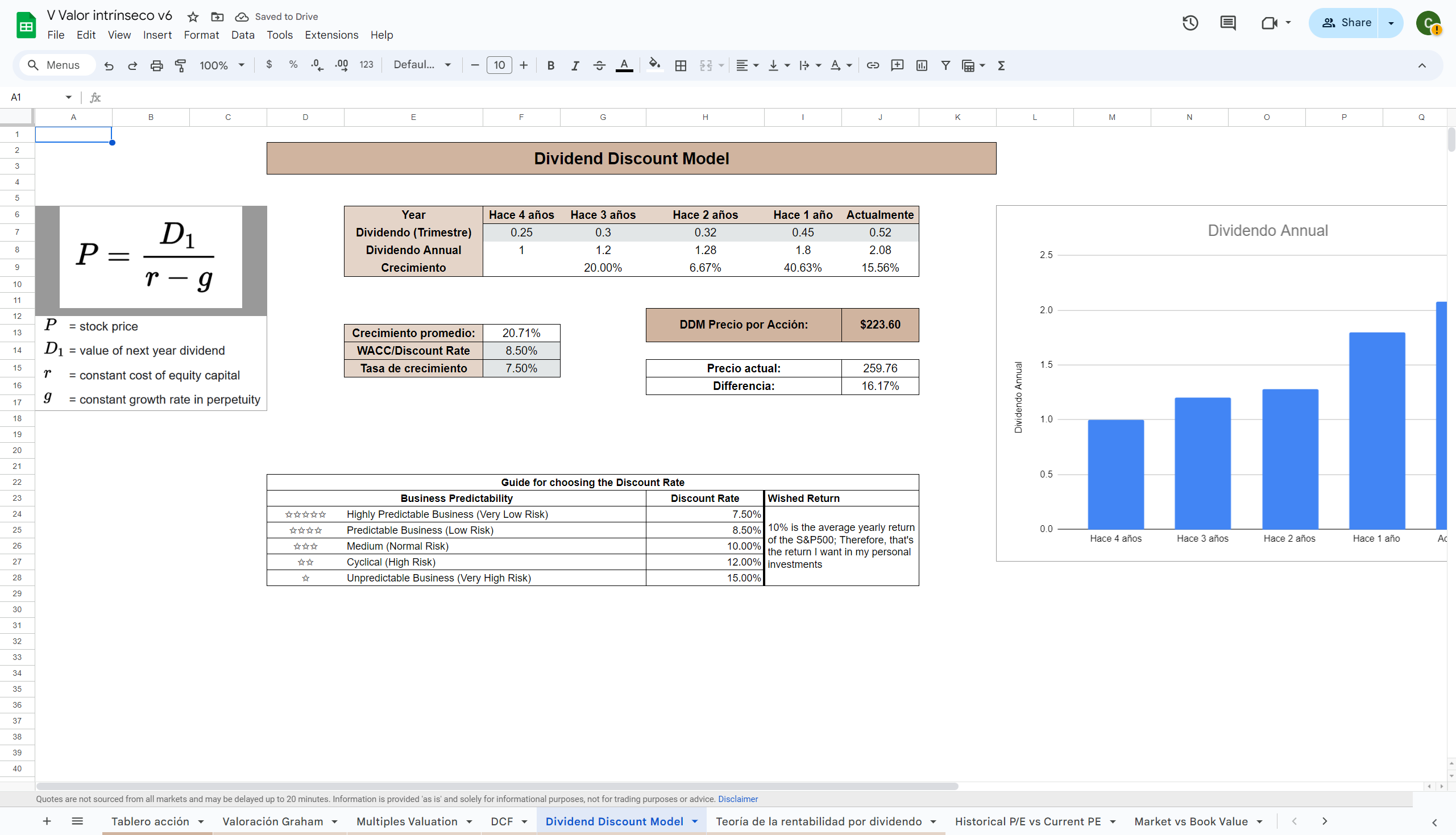Click the insert chart icon
The image size is (1456, 835).
[x=922, y=65]
